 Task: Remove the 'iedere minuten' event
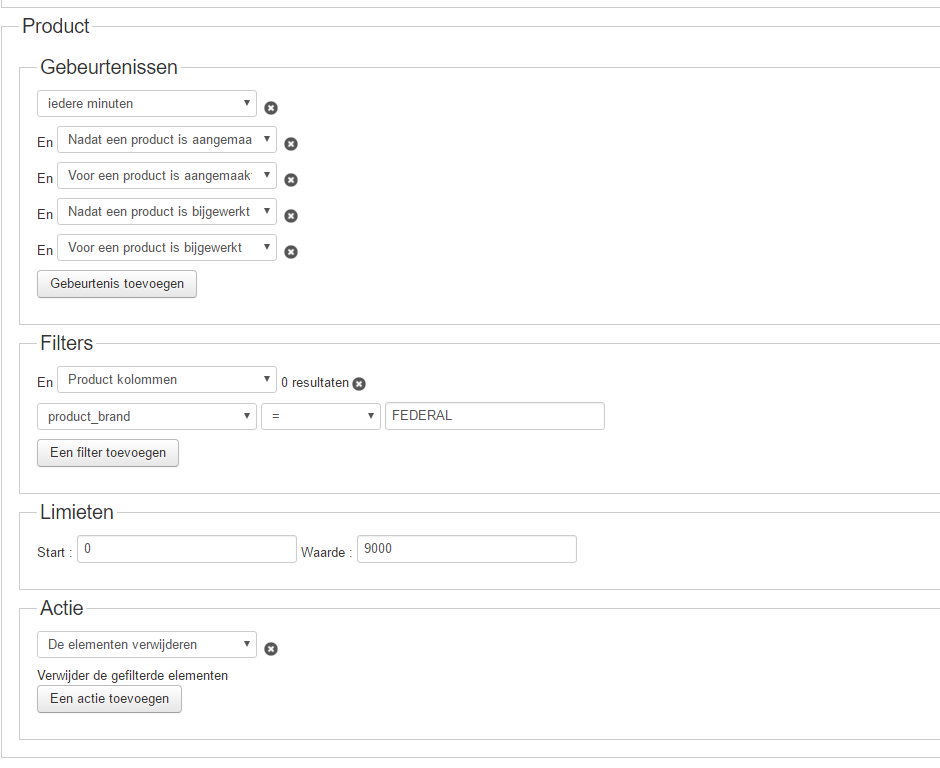click(x=271, y=108)
